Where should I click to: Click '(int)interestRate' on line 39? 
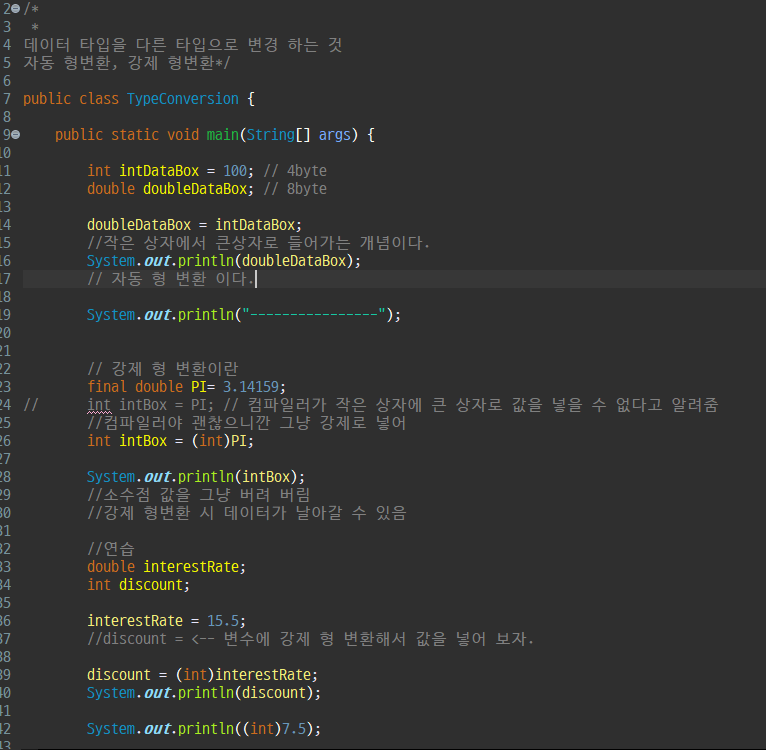click(243, 675)
